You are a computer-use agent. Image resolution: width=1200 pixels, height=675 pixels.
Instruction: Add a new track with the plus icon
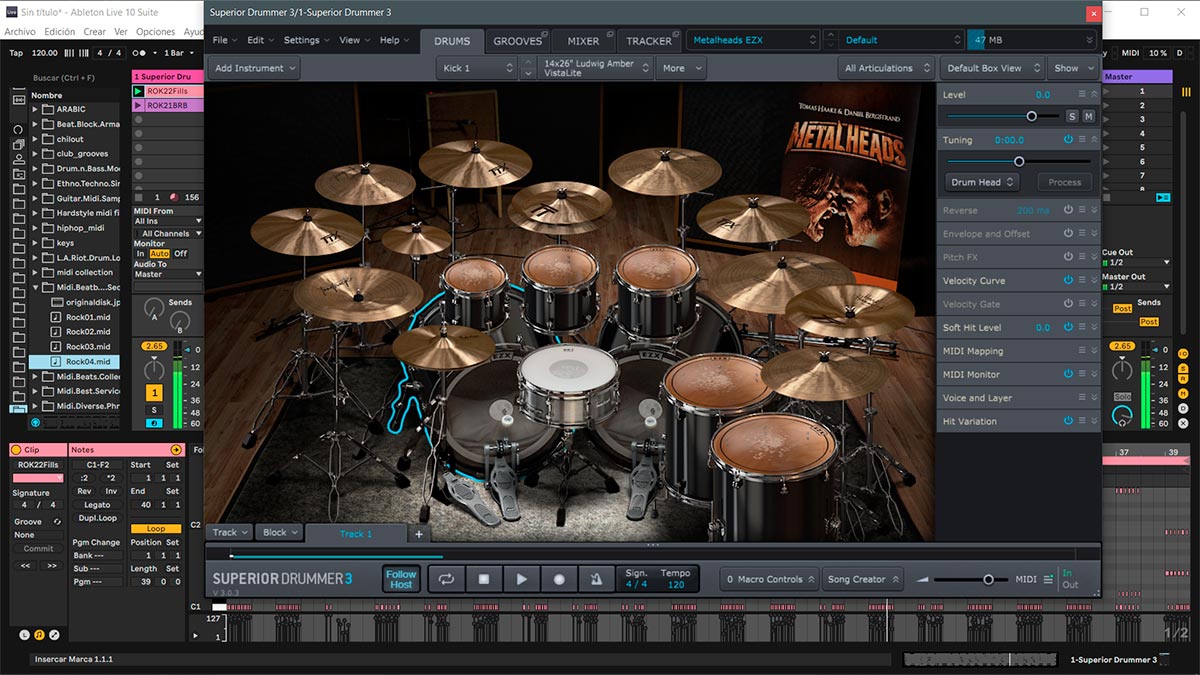point(419,534)
